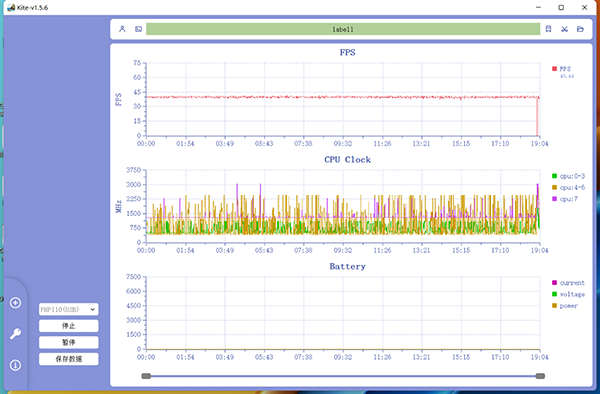Toggle the voltage legend entry in Battery chart
600x394 pixels.
[x=569, y=294]
